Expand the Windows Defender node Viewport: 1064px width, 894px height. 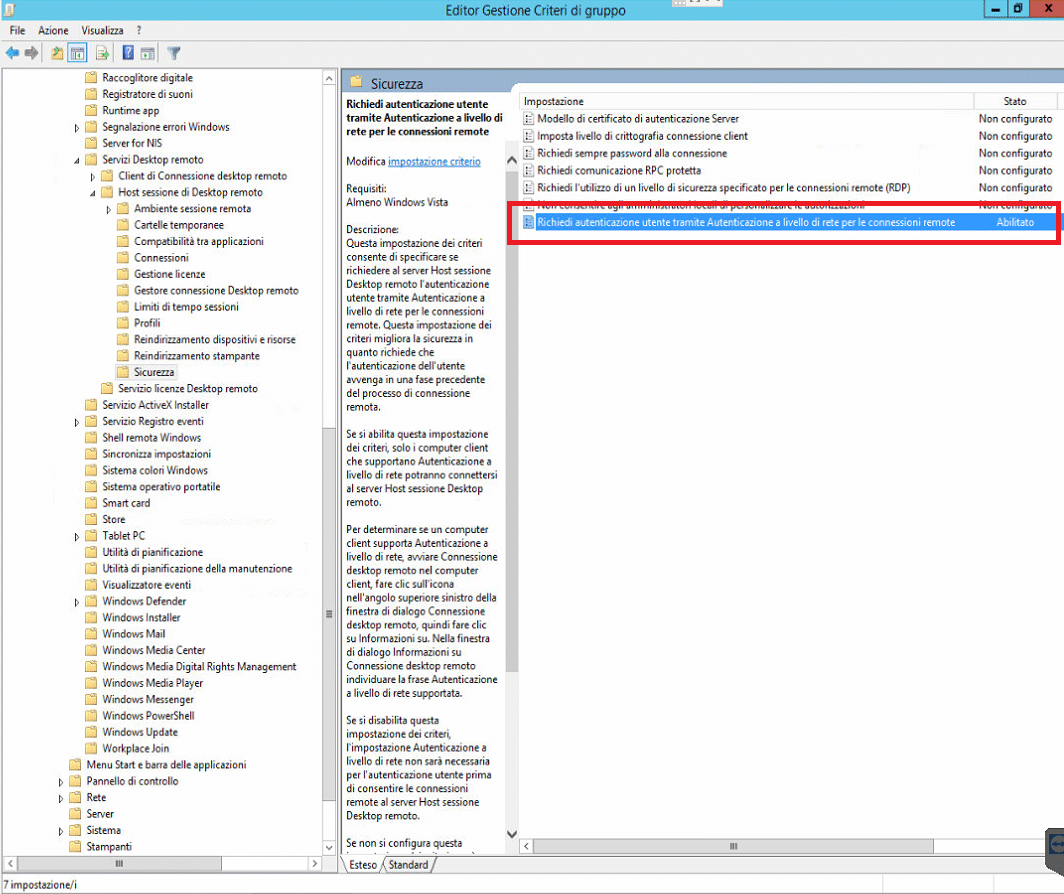(x=77, y=602)
